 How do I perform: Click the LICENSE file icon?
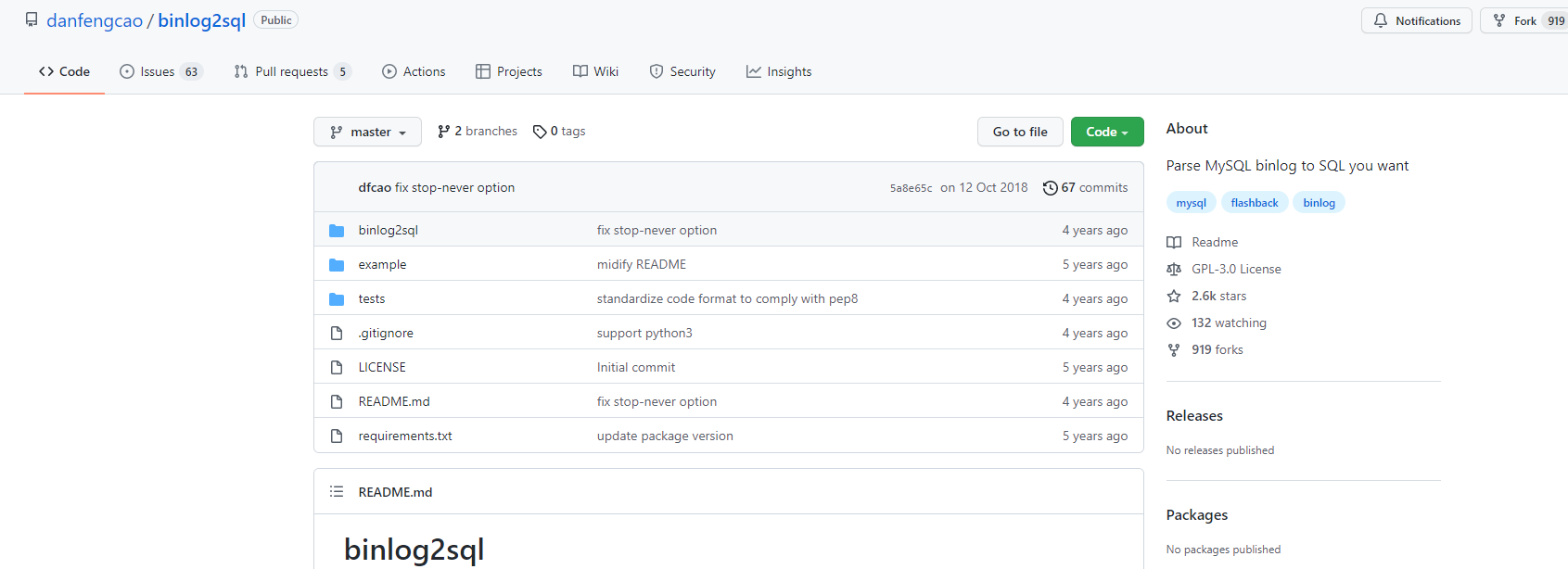[337, 367]
